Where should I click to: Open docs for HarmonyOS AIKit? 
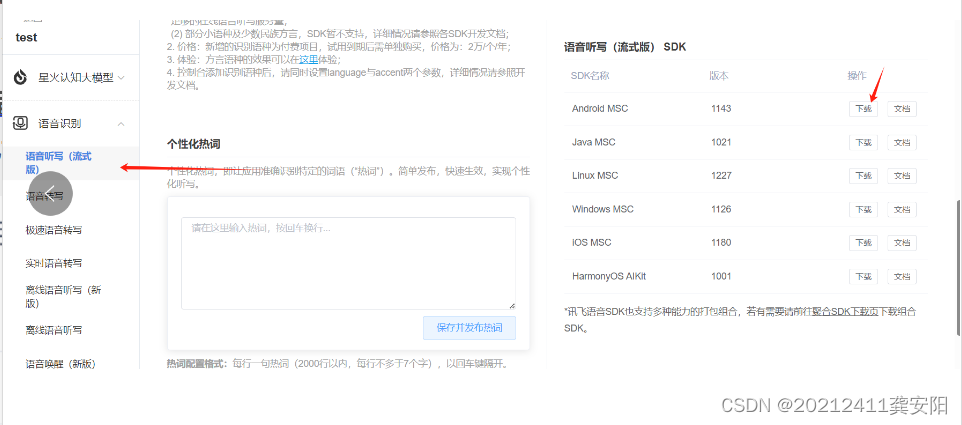click(902, 276)
